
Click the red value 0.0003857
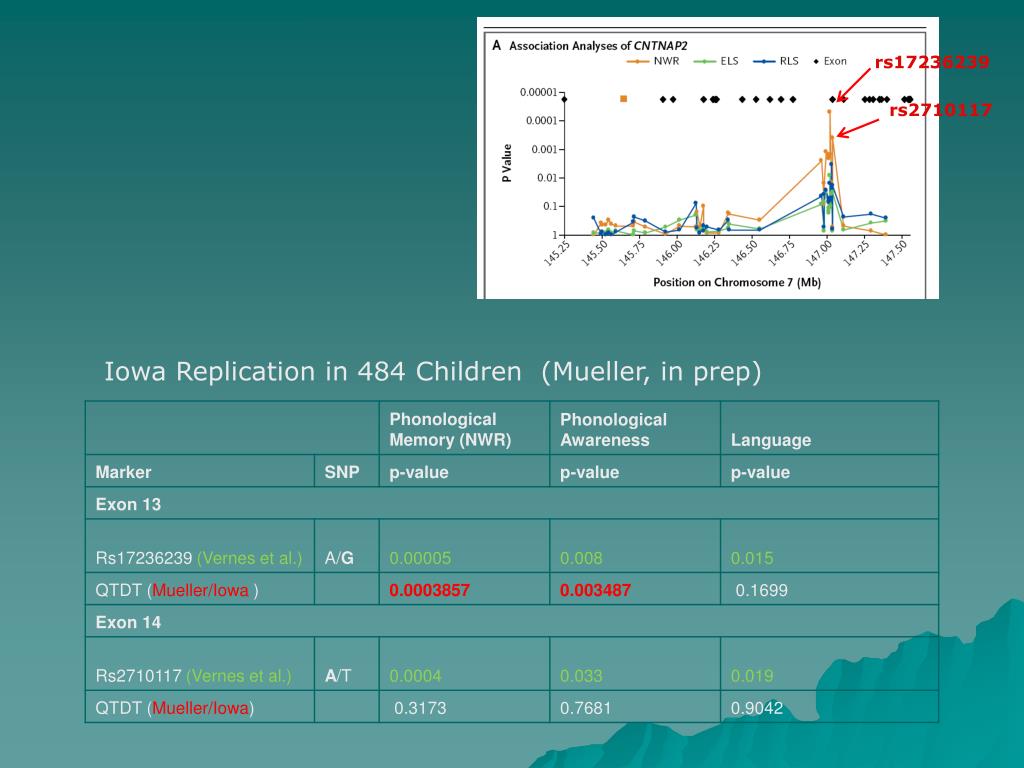[429, 590]
